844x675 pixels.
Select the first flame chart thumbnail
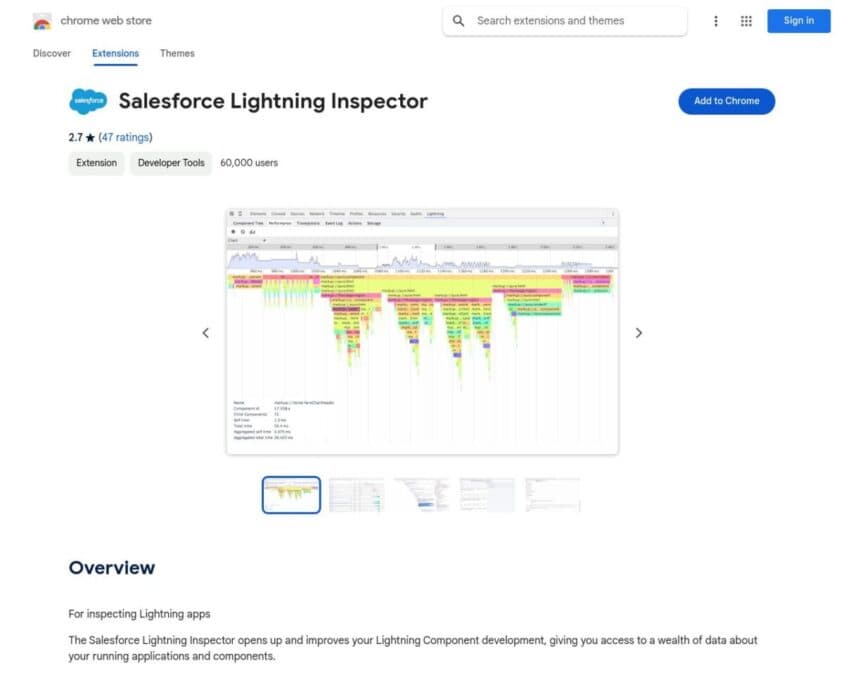coord(291,495)
